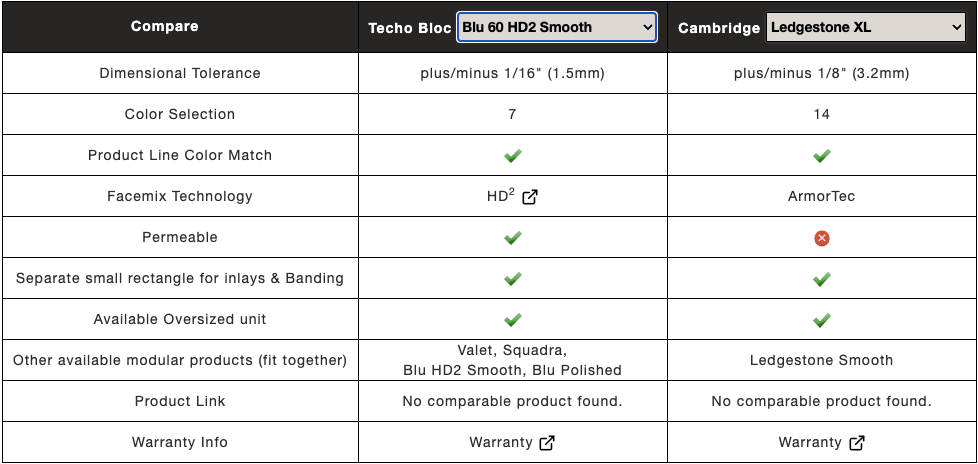Click the Compare column header
Image resolution: width=978 pixels, height=464 pixels.
pyautogui.click(x=165, y=27)
